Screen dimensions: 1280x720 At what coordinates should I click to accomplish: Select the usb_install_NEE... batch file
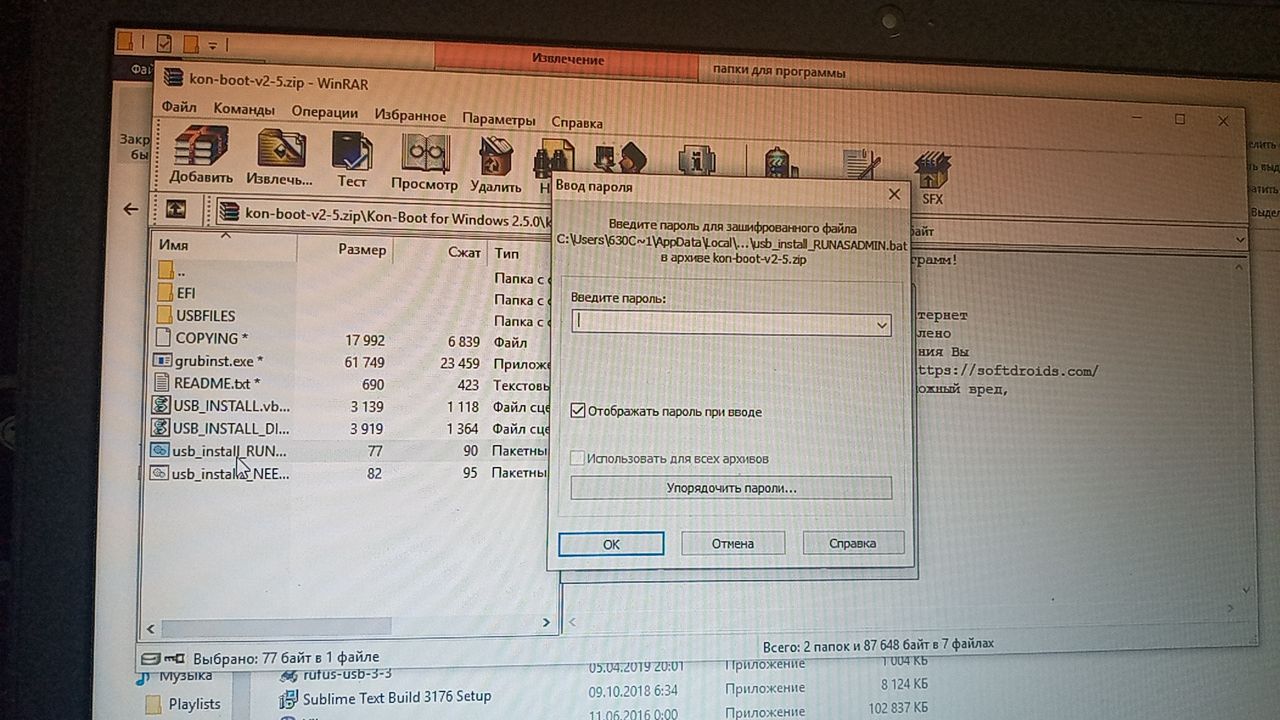coord(219,473)
